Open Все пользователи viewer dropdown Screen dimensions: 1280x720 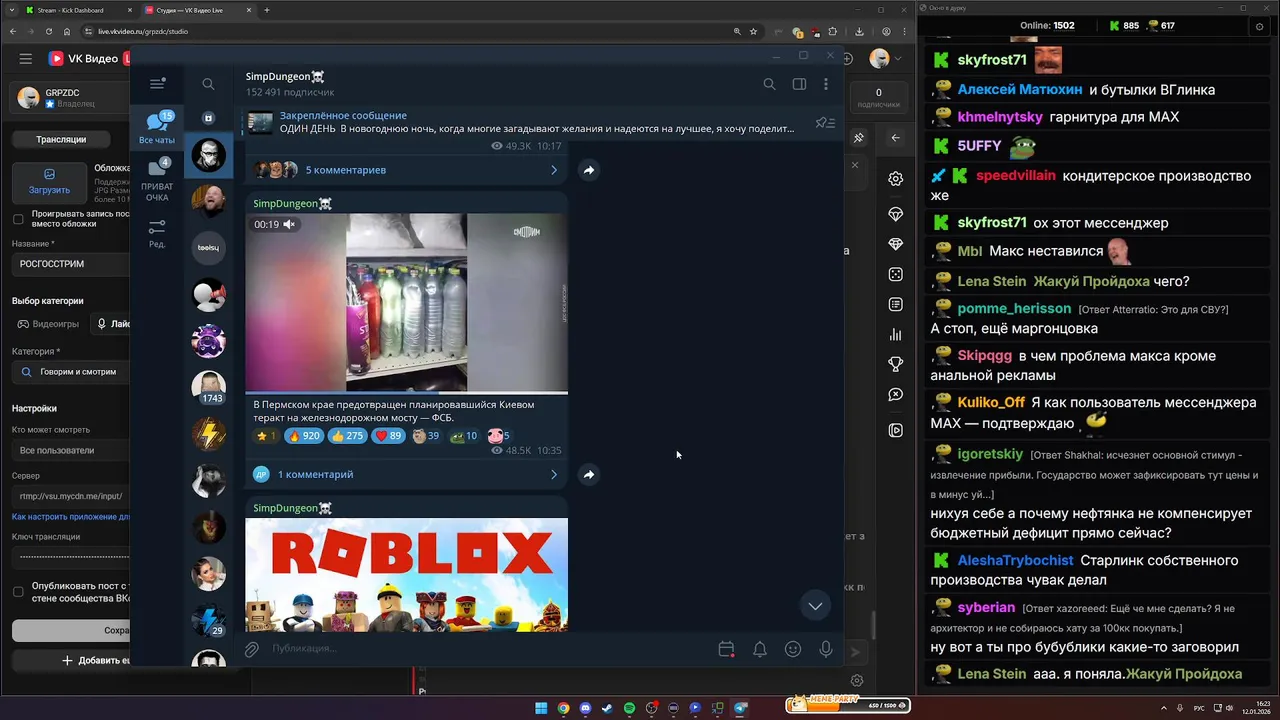pyautogui.click(x=71, y=450)
